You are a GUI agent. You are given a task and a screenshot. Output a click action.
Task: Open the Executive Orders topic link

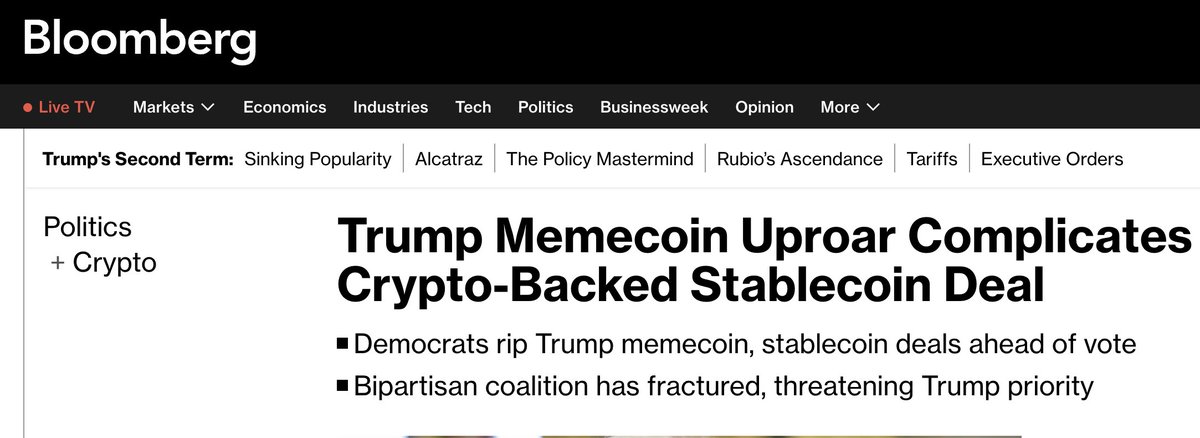click(x=1051, y=159)
